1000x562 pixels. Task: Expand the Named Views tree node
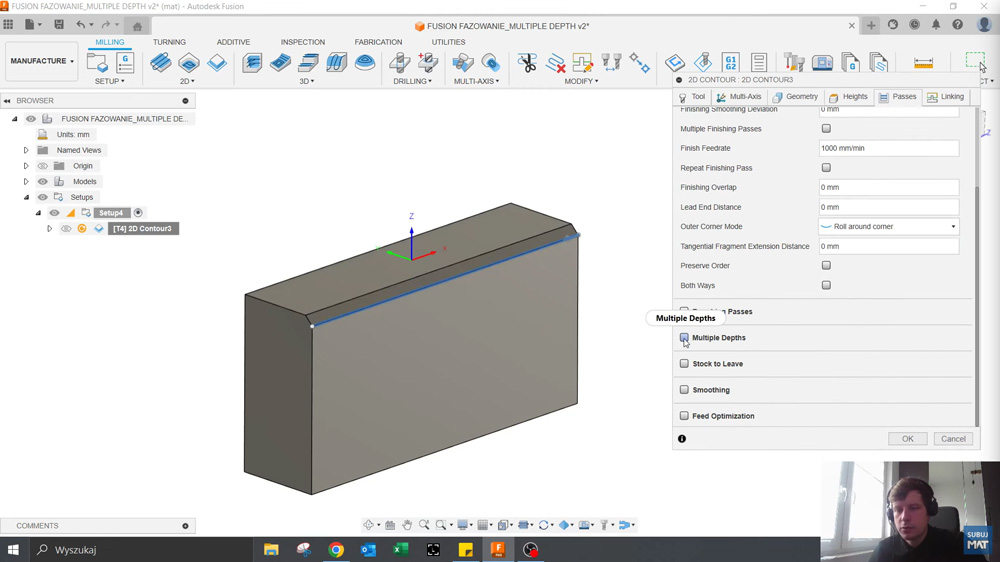26,150
